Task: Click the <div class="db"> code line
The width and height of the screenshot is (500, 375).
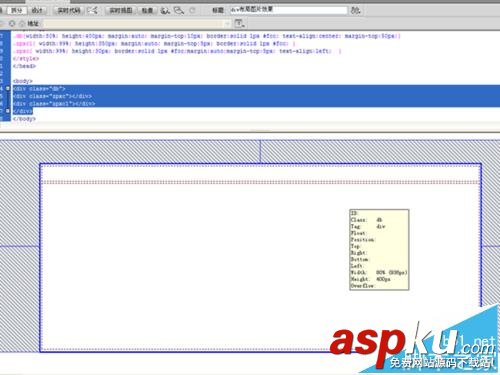Action: pyautogui.click(x=39, y=89)
